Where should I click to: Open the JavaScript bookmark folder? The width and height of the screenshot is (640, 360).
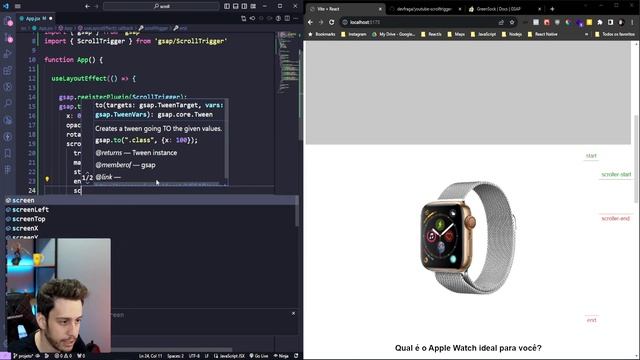483,34
